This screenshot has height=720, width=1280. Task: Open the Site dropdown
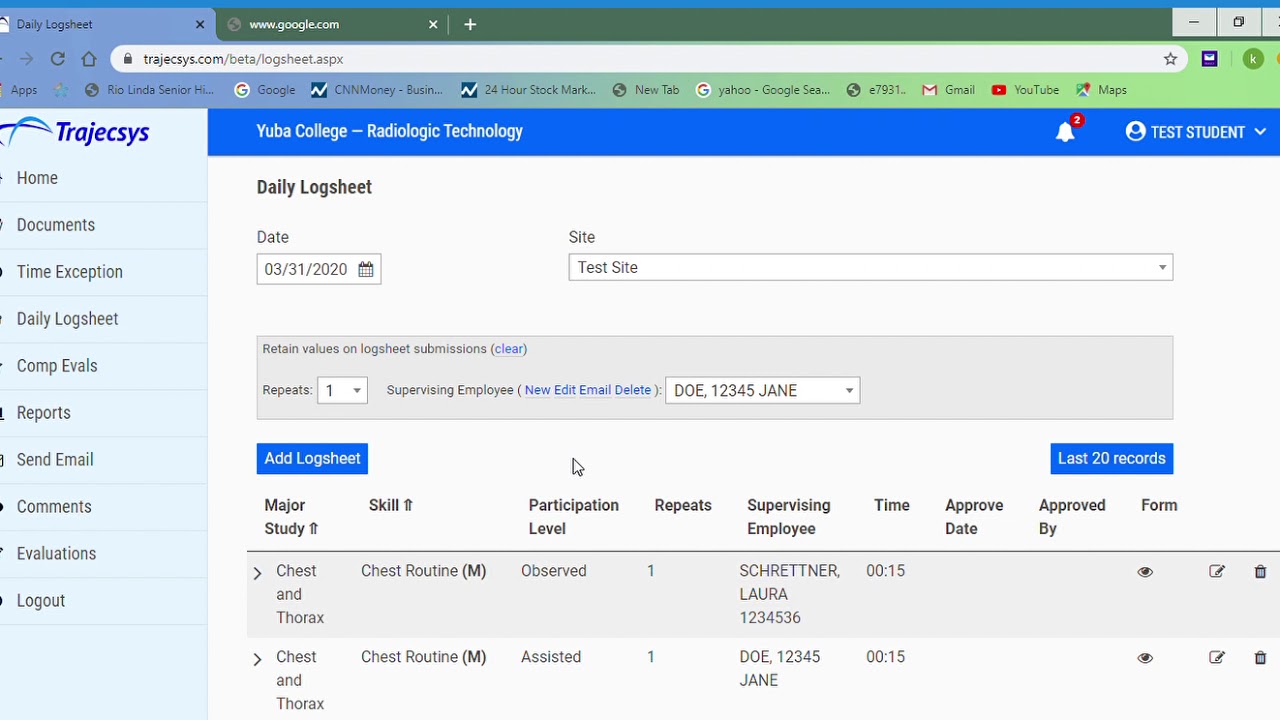[x=870, y=268]
